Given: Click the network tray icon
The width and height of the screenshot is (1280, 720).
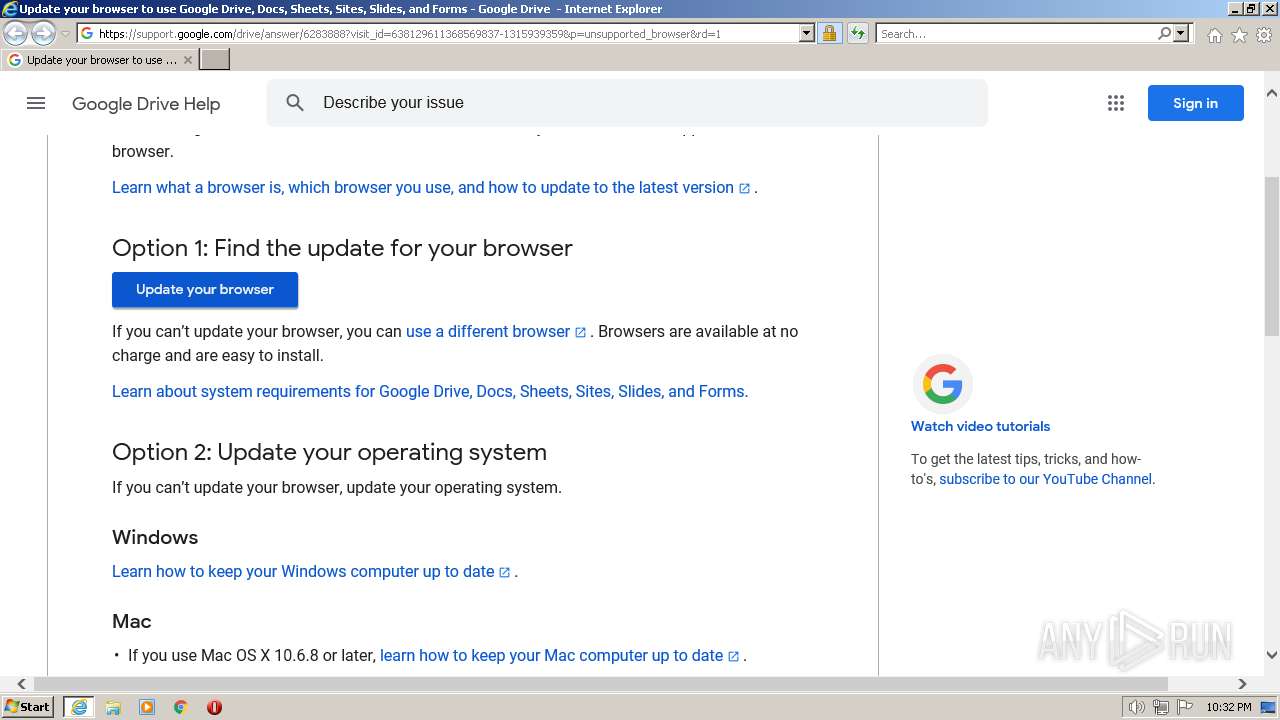Looking at the screenshot, I should (x=1161, y=707).
